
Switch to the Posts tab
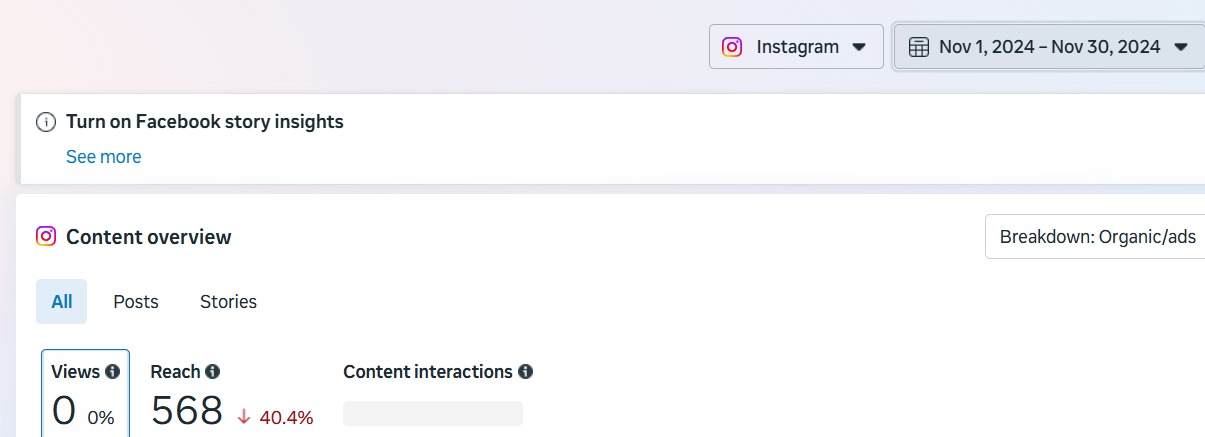[136, 302]
